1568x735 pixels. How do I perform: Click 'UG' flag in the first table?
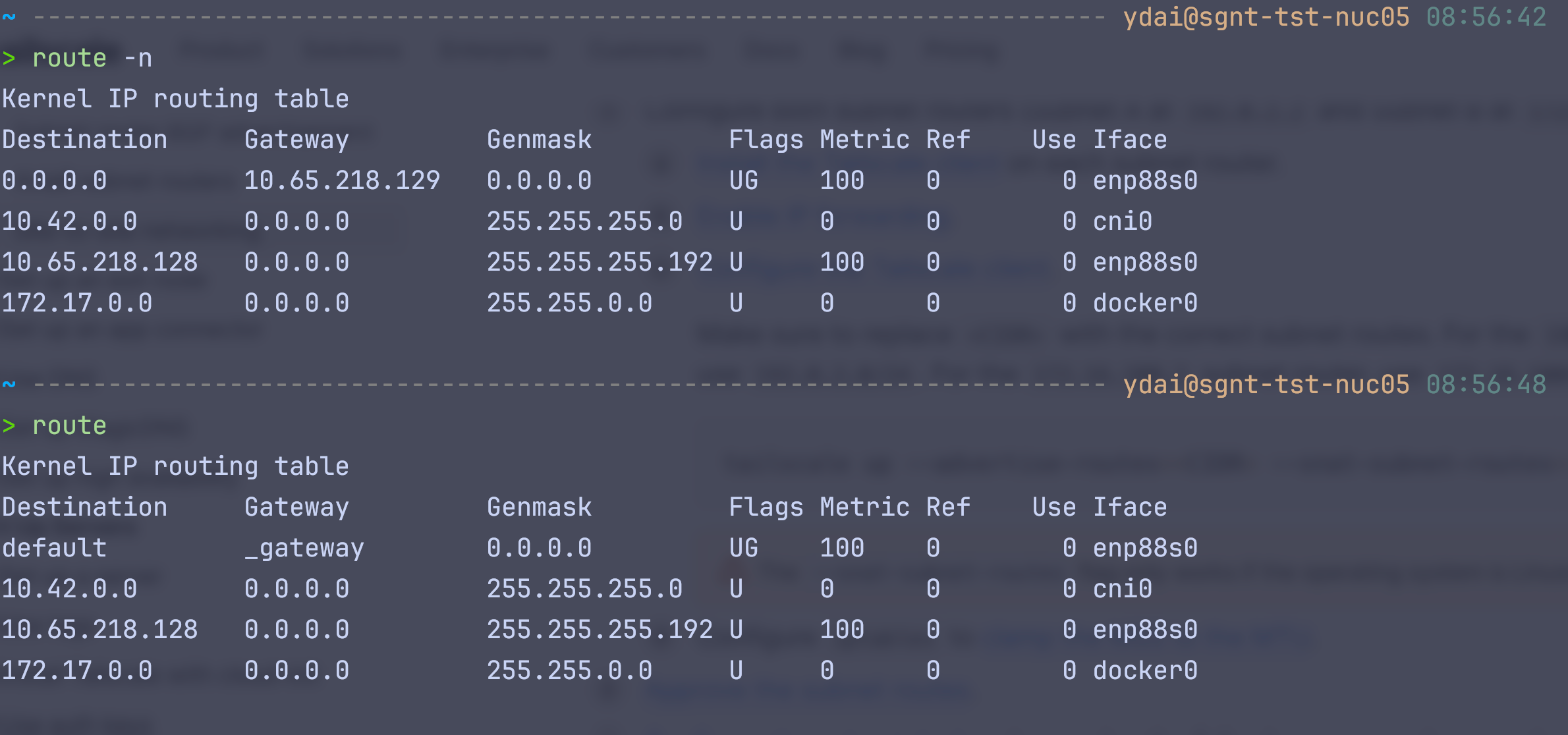tap(743, 180)
